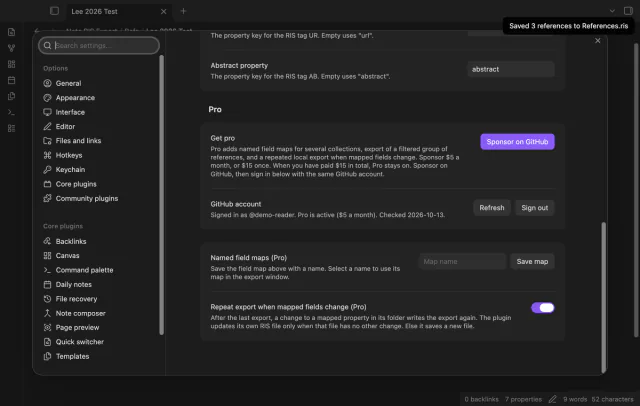This screenshot has width=640, height=406.
Task: Click the graph view ribbon icon
Action: [x=11, y=48]
